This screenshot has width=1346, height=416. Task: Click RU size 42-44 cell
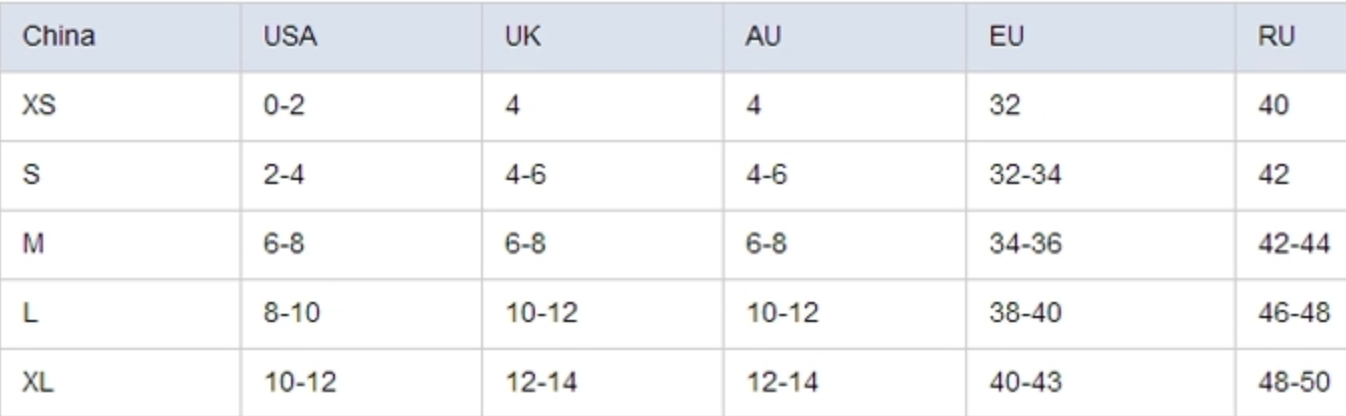pos(1291,244)
